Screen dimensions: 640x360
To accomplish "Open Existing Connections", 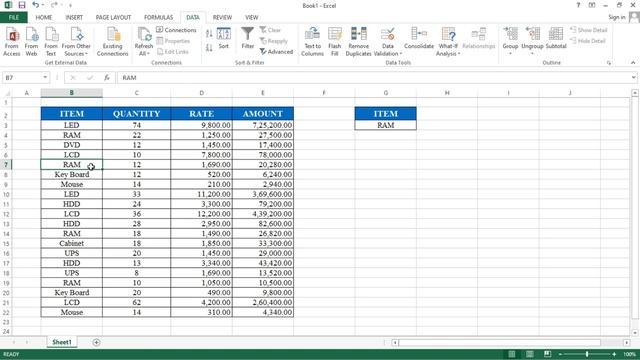I will (x=112, y=41).
